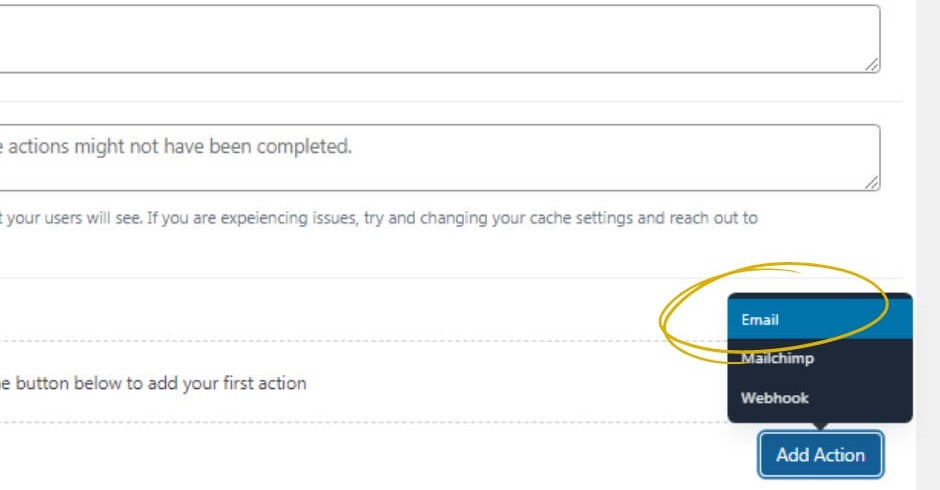The width and height of the screenshot is (940, 490).
Task: Click the blank area left of the Email popup
Action: coord(360,309)
